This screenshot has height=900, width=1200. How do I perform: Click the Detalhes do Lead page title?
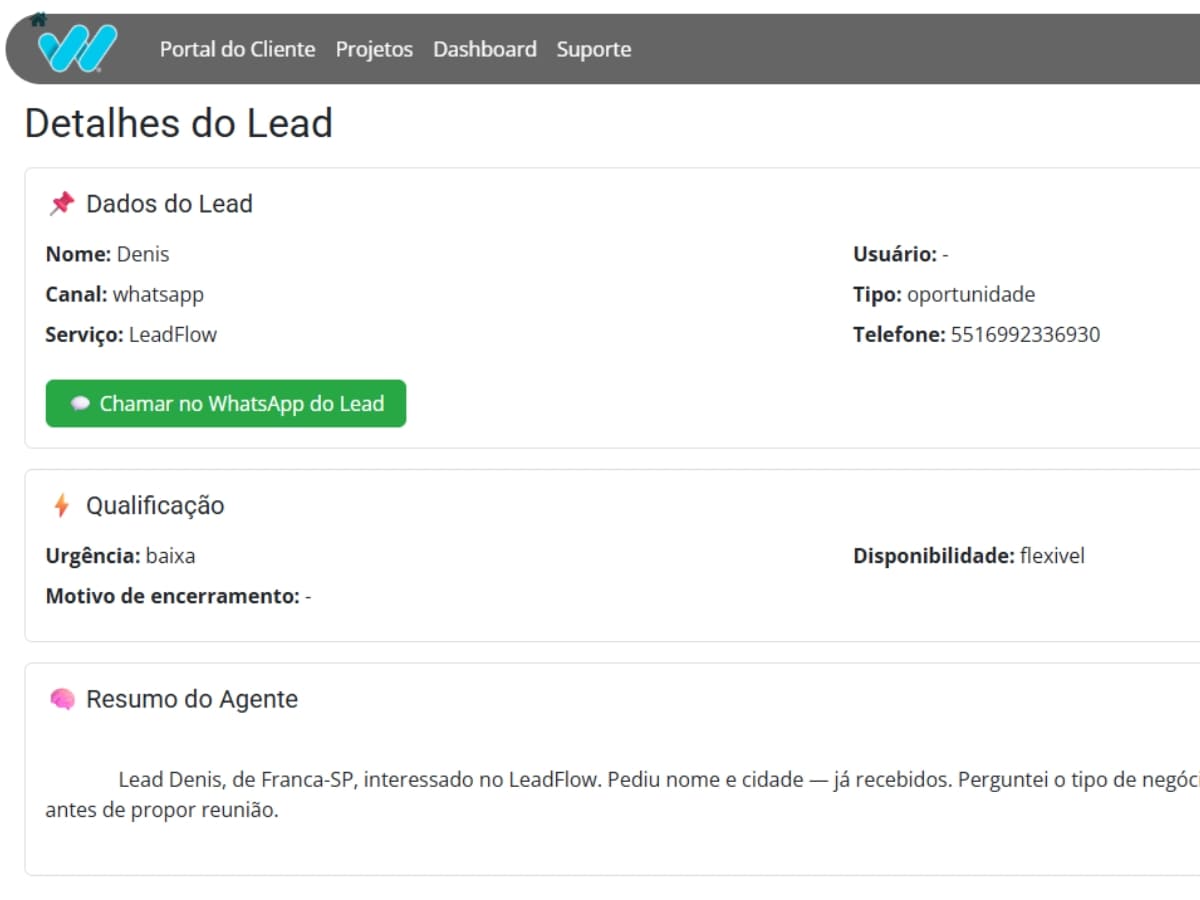178,122
